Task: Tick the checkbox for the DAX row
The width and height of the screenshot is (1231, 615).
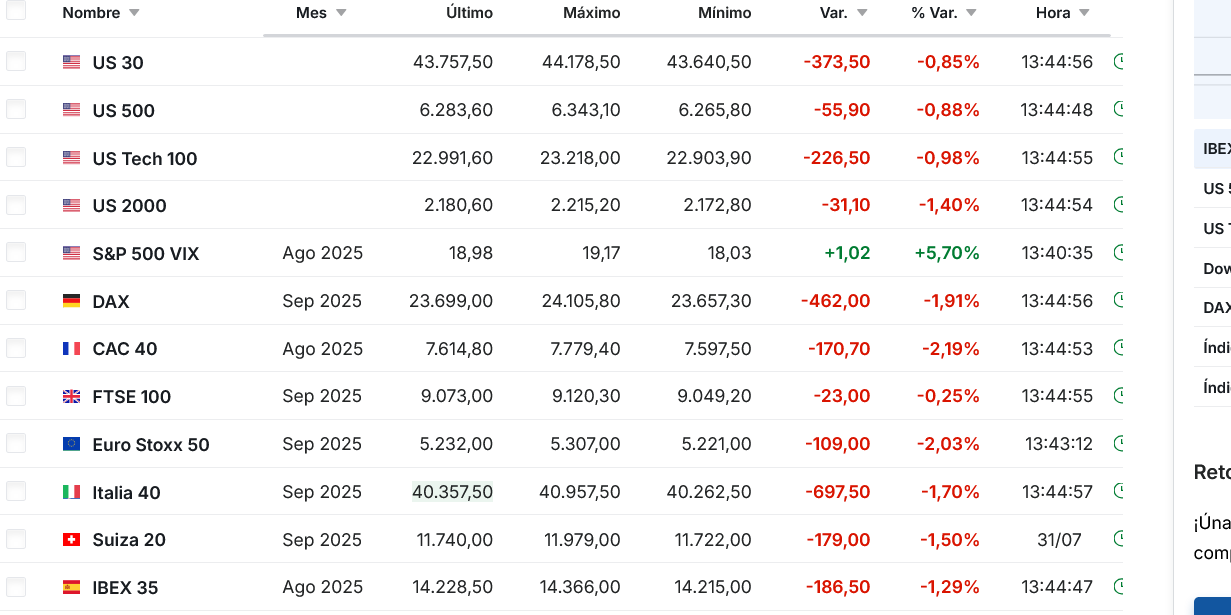Action: click(16, 301)
